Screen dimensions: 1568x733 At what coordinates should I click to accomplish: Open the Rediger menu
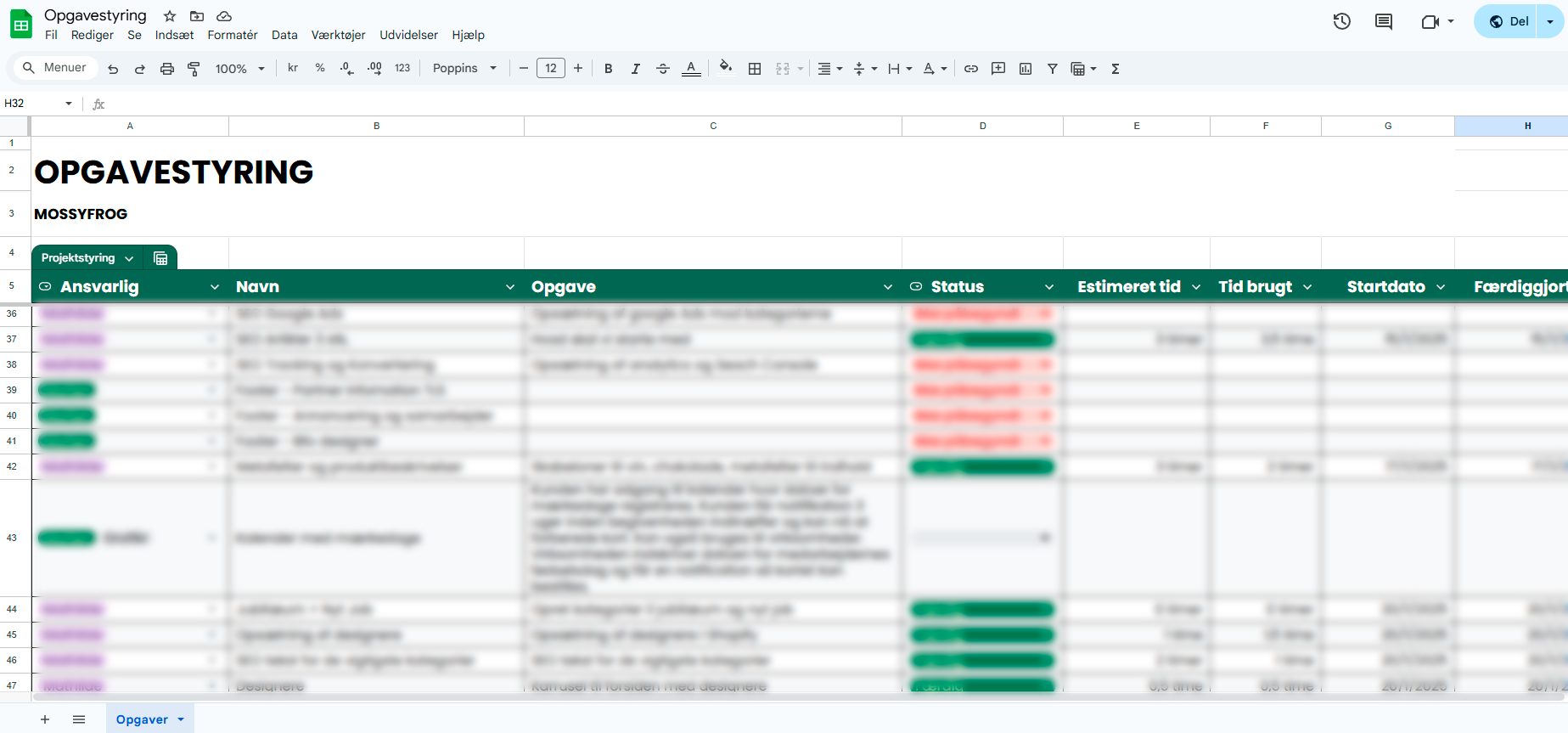(93, 35)
